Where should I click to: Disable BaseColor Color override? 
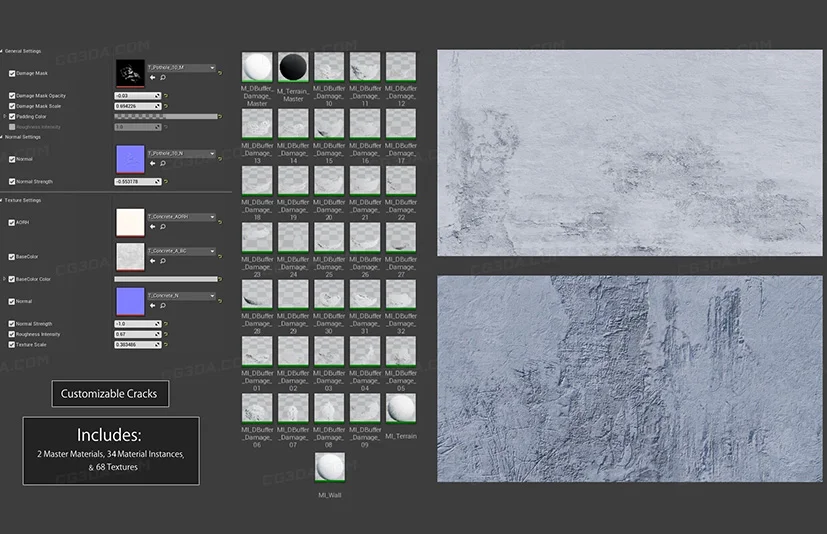12,279
